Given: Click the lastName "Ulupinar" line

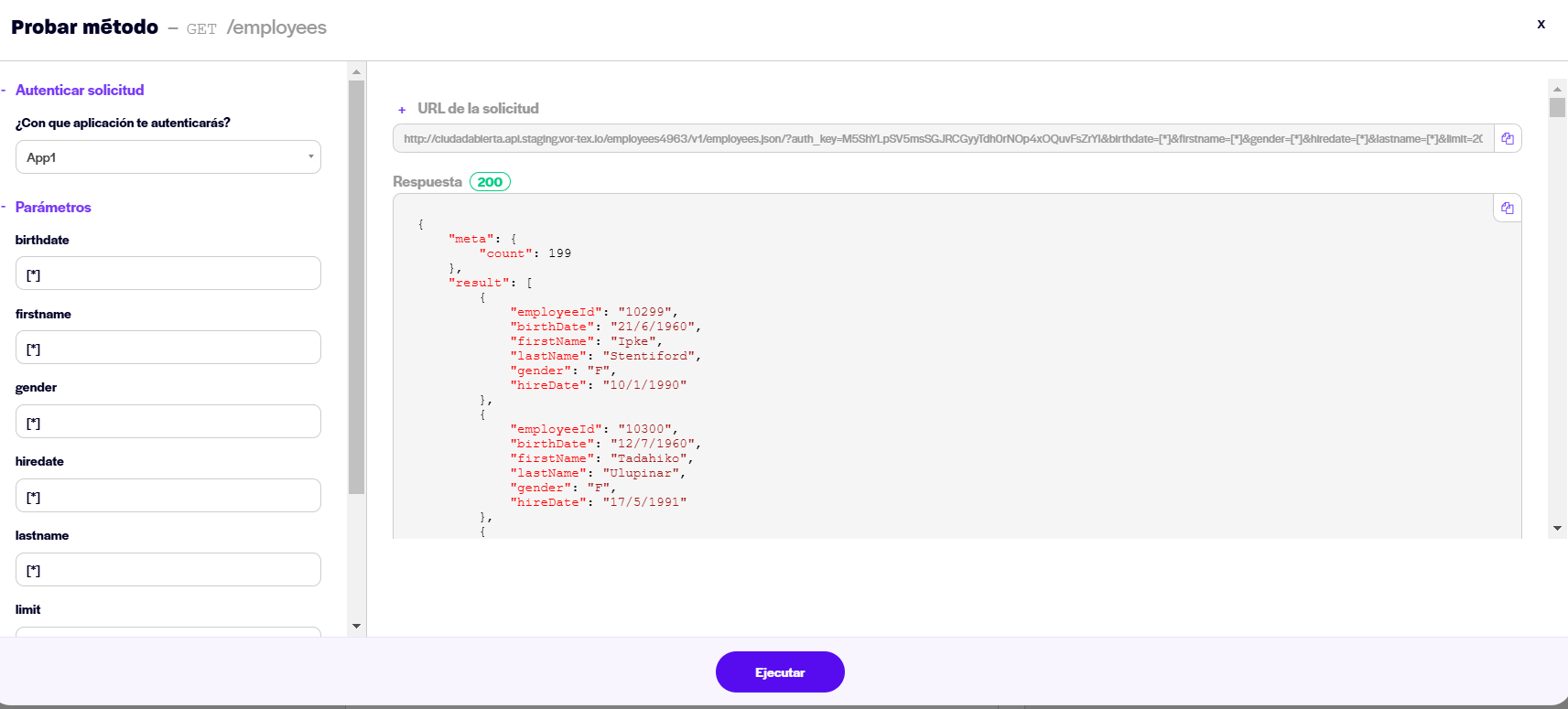Looking at the screenshot, I should pyautogui.click(x=598, y=473).
